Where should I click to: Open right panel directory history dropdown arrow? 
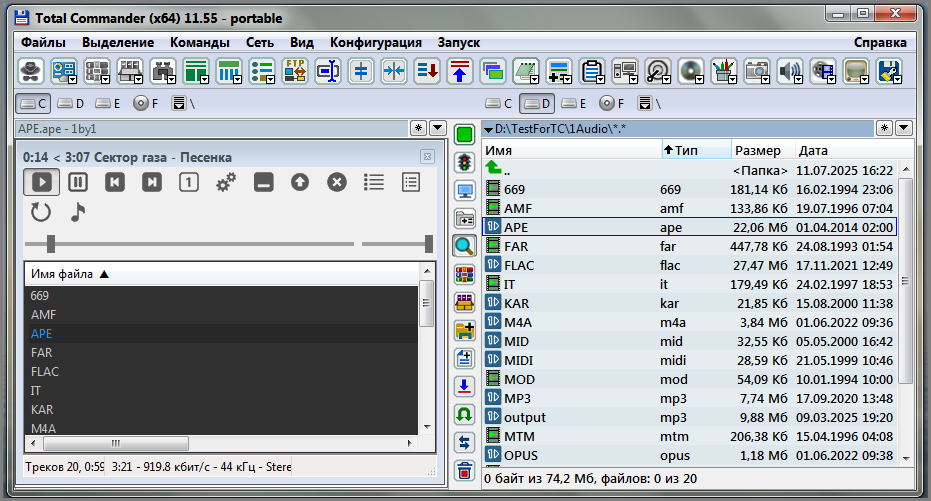pyautogui.click(x=904, y=128)
